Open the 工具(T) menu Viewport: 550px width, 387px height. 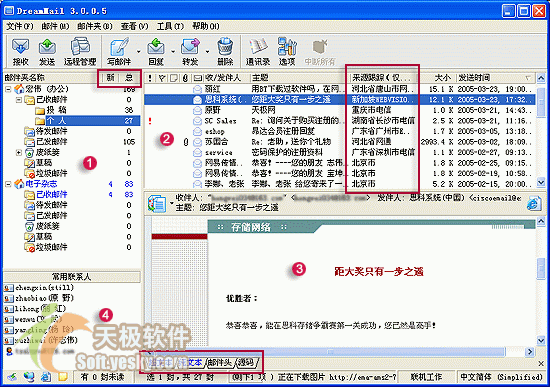pos(170,26)
